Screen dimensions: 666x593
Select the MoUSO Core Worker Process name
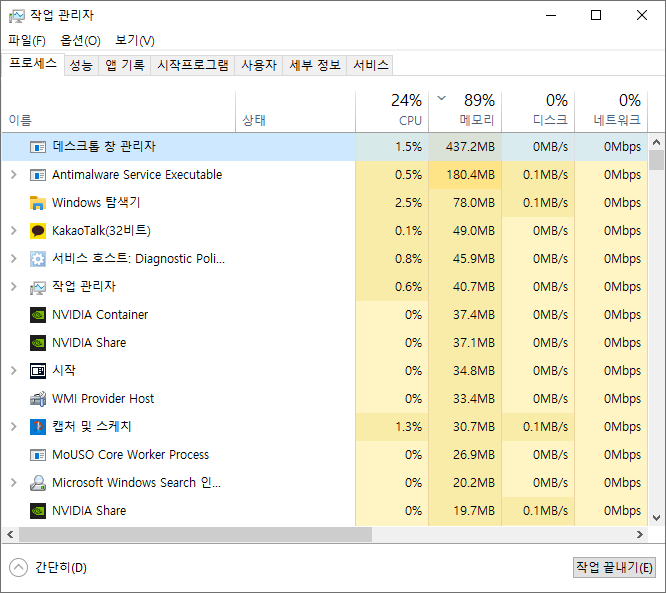[130, 455]
